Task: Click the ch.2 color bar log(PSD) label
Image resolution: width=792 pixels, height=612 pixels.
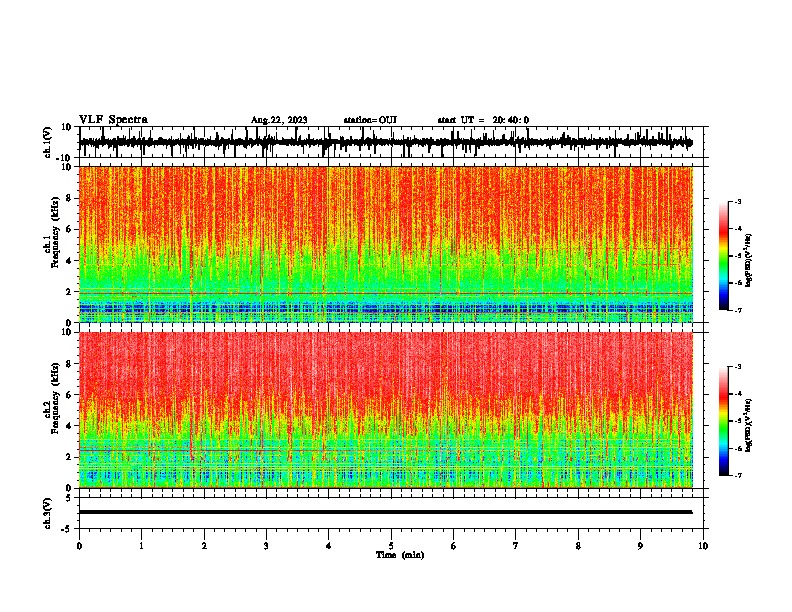Action: (748, 425)
